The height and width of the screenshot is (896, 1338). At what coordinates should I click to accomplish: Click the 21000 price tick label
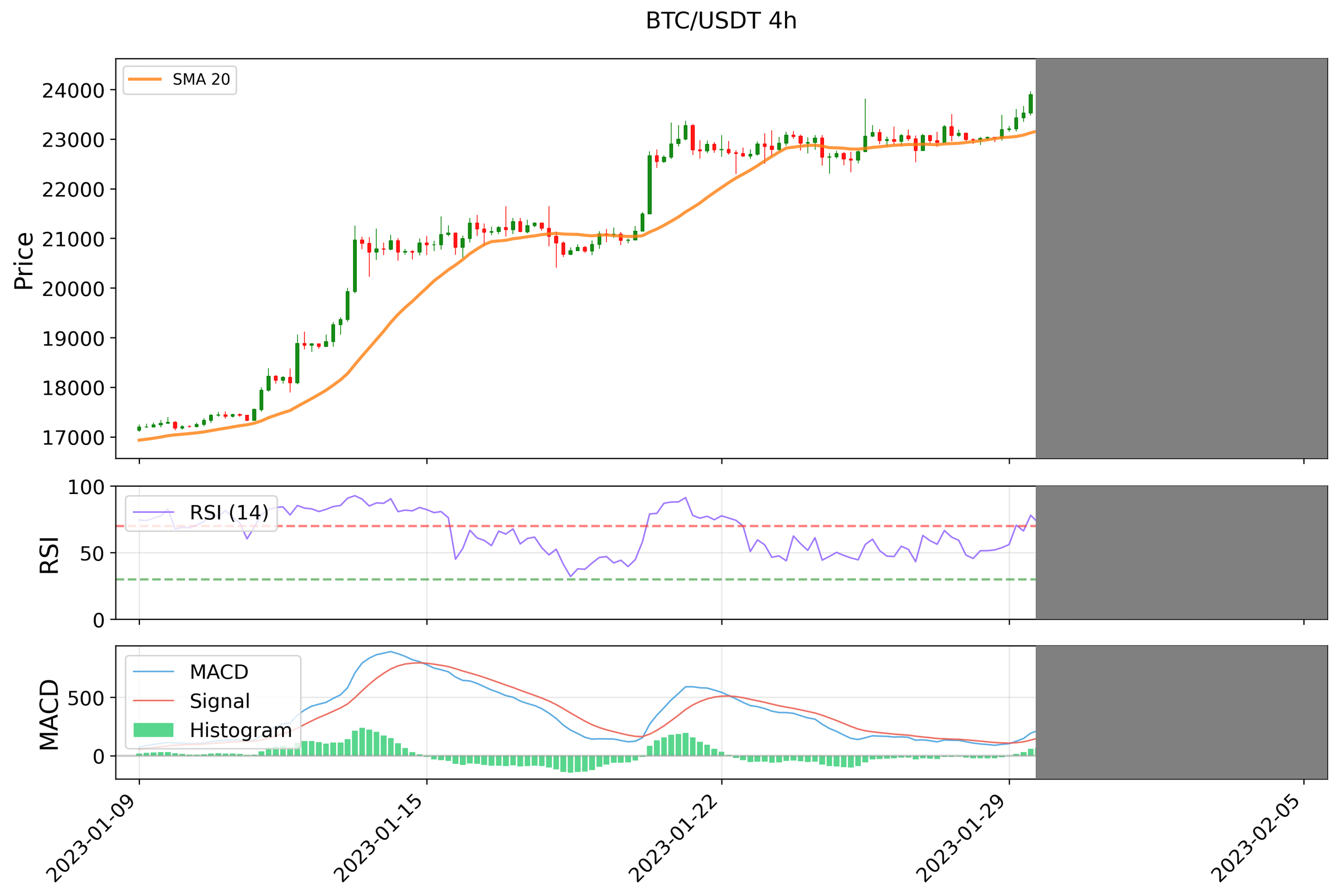pyautogui.click(x=74, y=239)
